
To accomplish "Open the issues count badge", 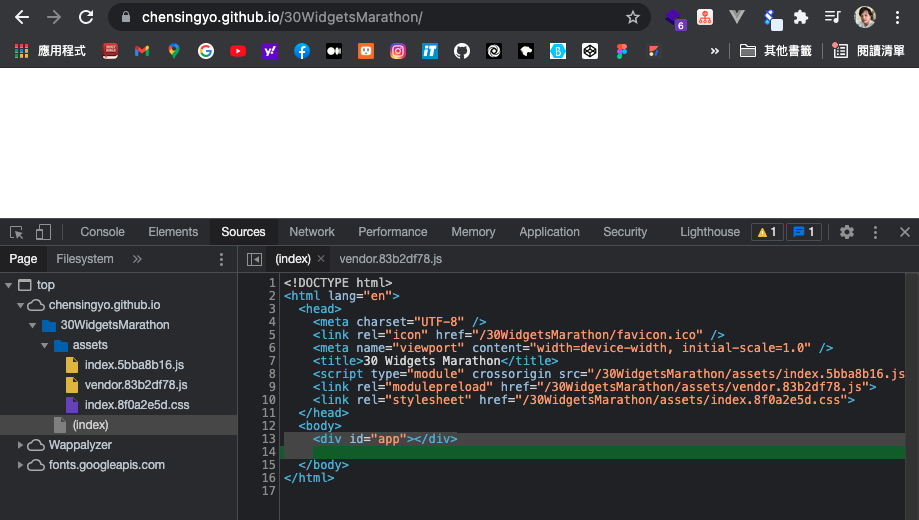I will 804,232.
